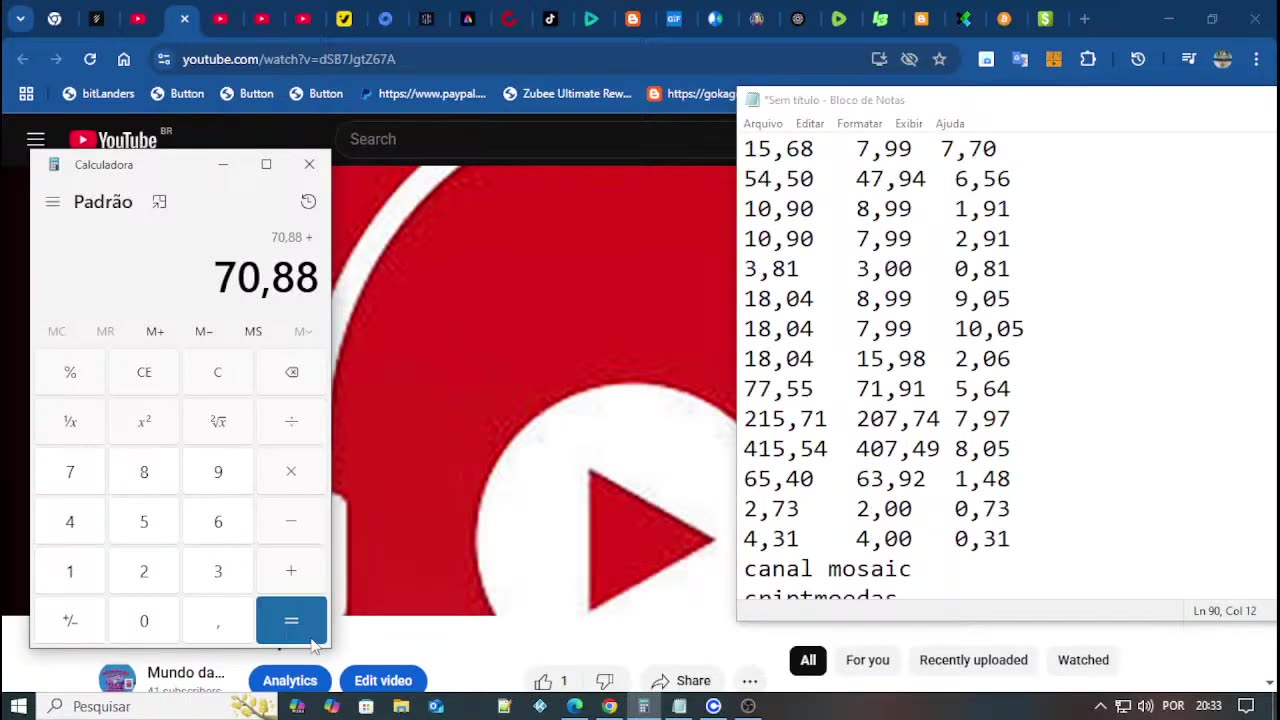Open Chrome three-dot menu
Viewport: 1280px width, 720px height.
[1257, 59]
